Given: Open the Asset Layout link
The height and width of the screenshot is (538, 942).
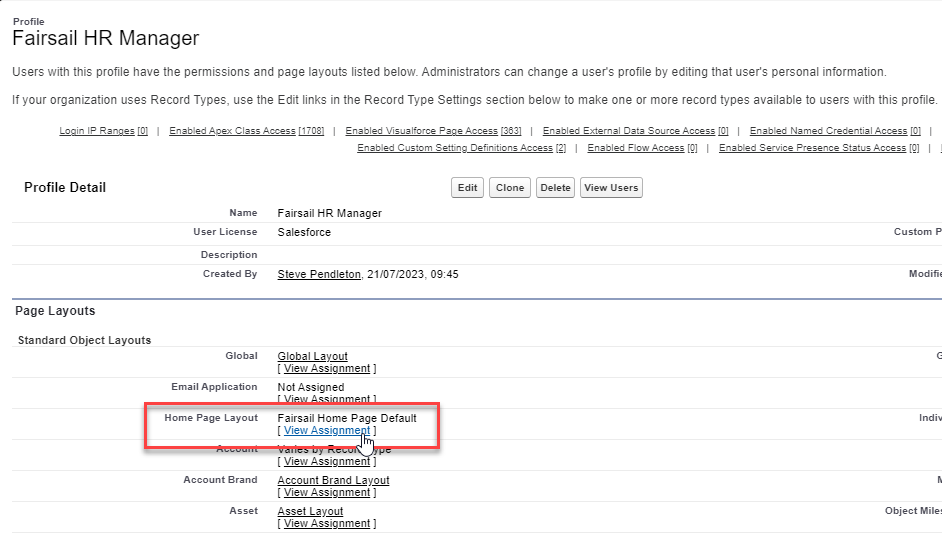Looking at the screenshot, I should [310, 511].
